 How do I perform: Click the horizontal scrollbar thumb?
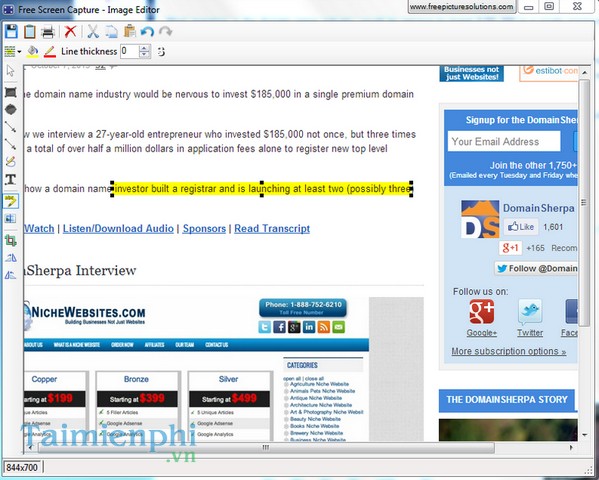(266, 448)
